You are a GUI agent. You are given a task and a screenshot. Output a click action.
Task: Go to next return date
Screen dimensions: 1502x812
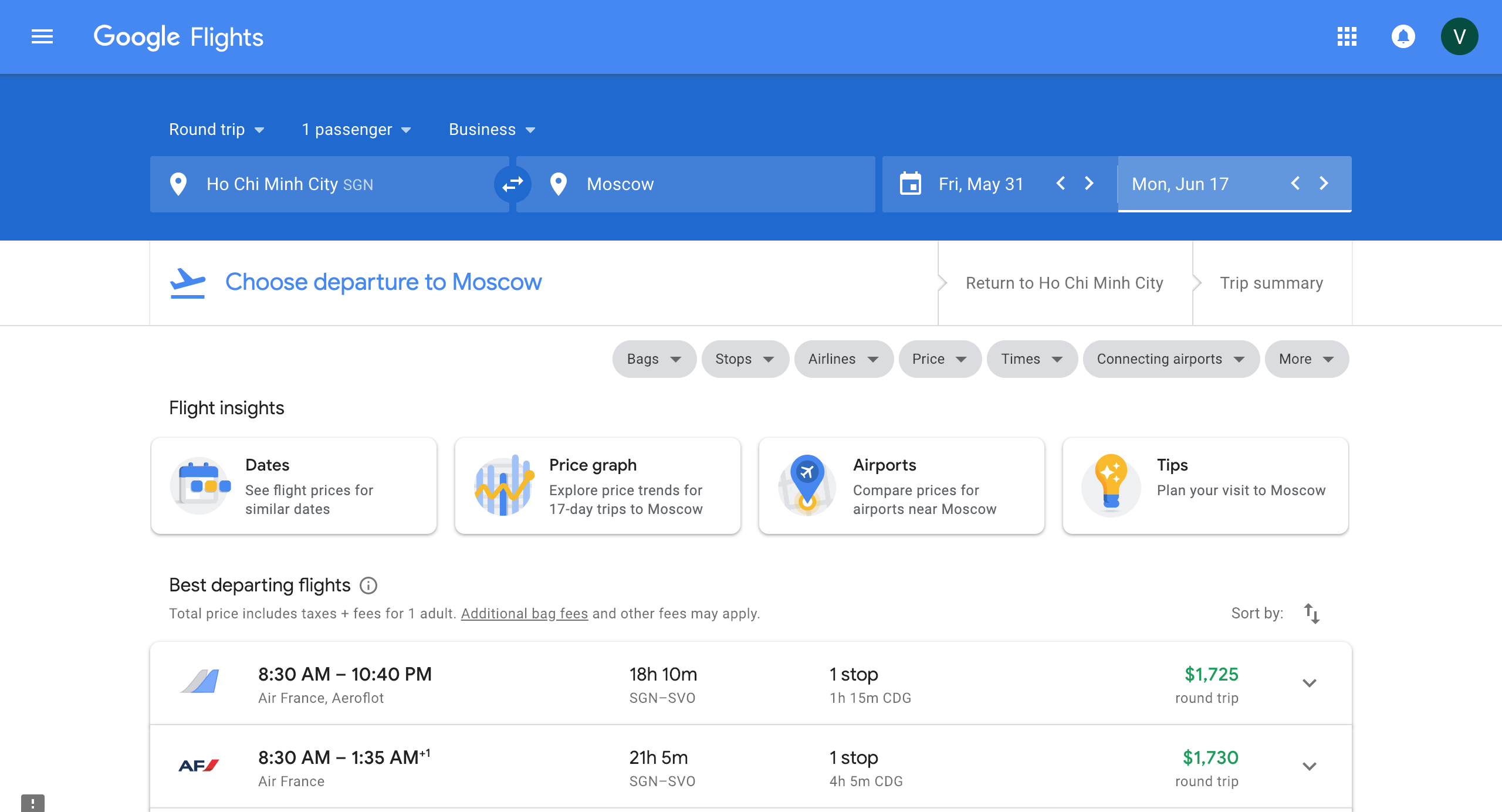coord(1324,184)
